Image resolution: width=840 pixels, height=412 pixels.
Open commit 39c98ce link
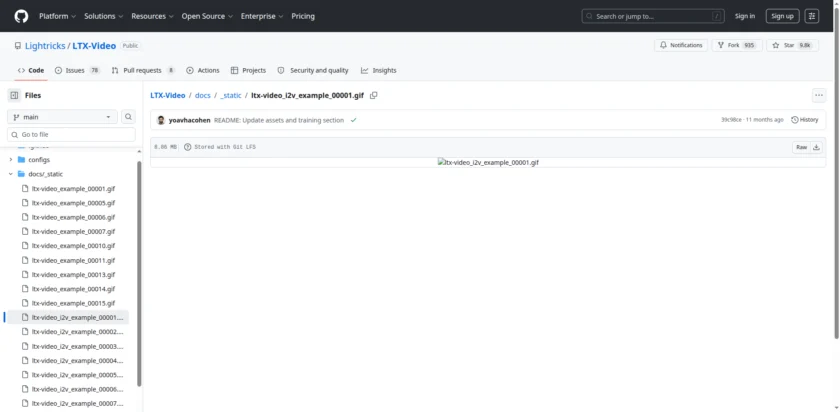(x=731, y=120)
